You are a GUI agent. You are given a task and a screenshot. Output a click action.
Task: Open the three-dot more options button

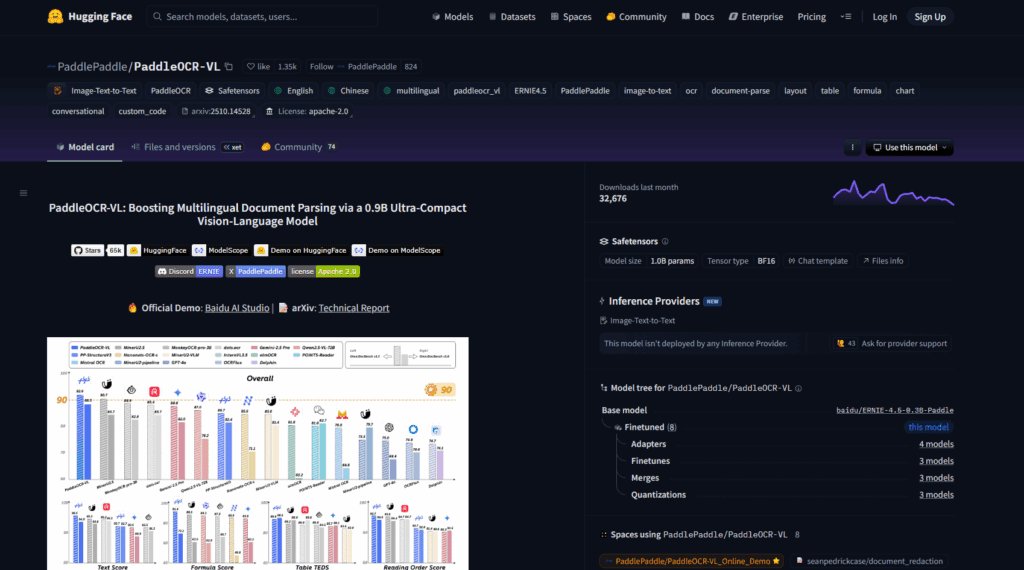pyautogui.click(x=852, y=148)
